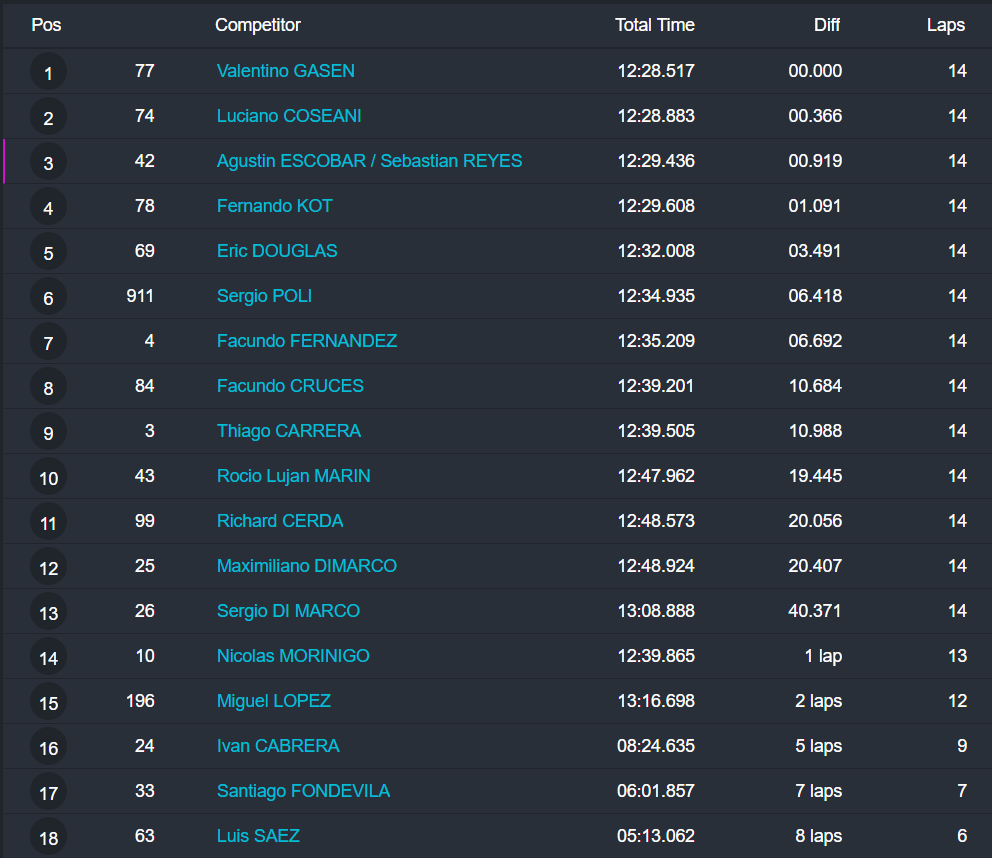Click the Diff column header
Viewport: 992px width, 858px height.
tap(826, 25)
